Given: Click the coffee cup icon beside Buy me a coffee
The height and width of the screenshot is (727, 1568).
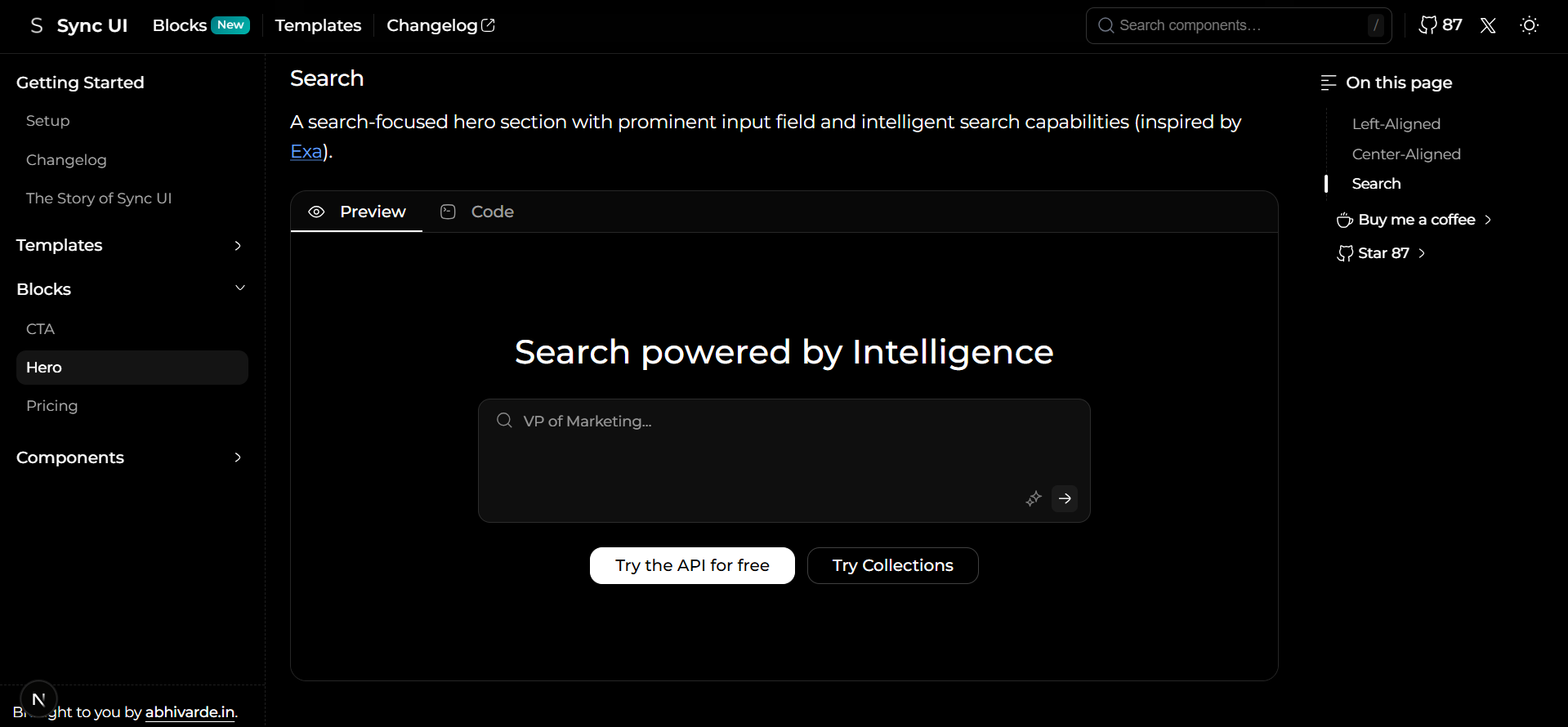Looking at the screenshot, I should coord(1343,220).
